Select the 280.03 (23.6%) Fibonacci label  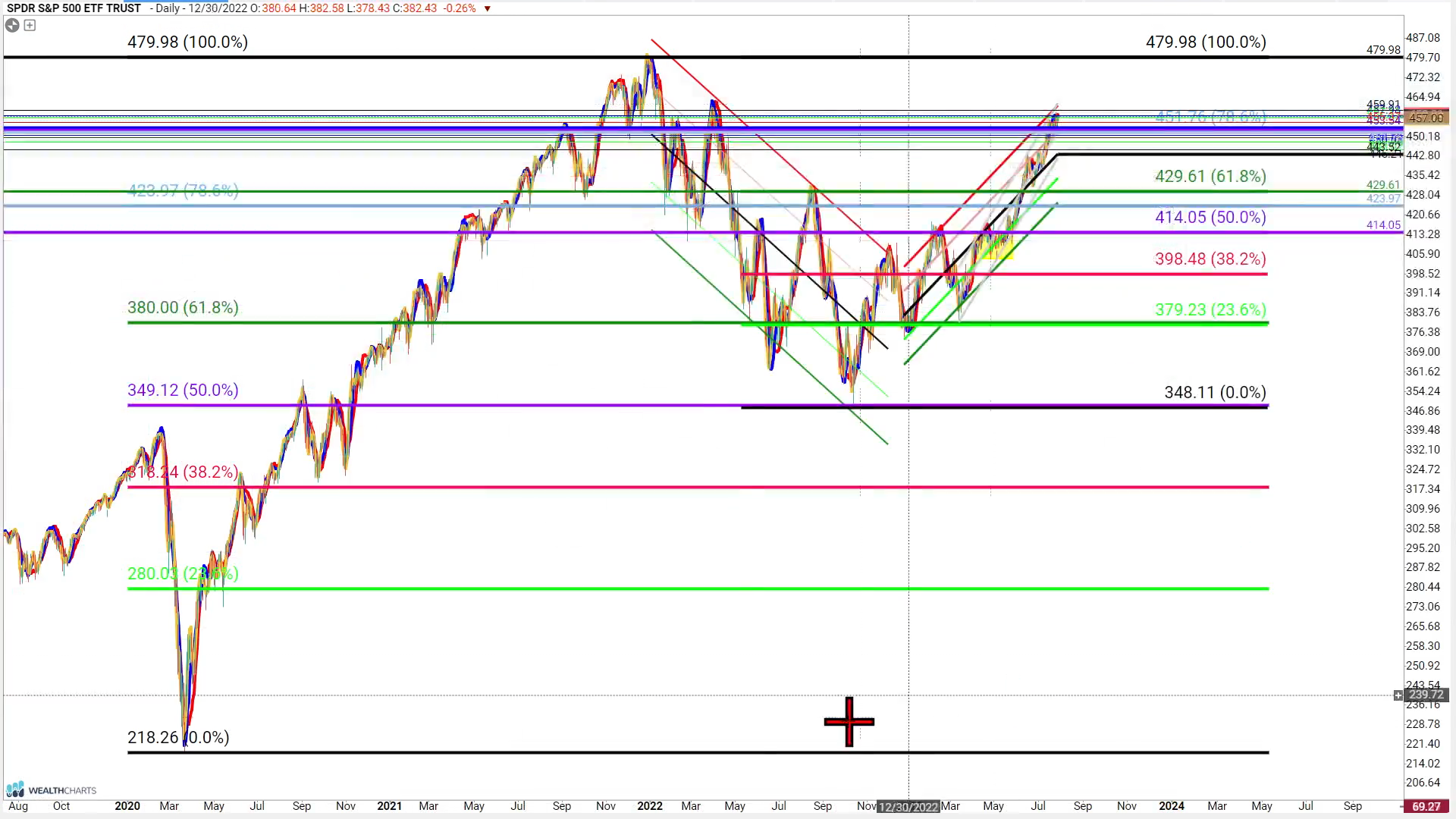point(183,573)
